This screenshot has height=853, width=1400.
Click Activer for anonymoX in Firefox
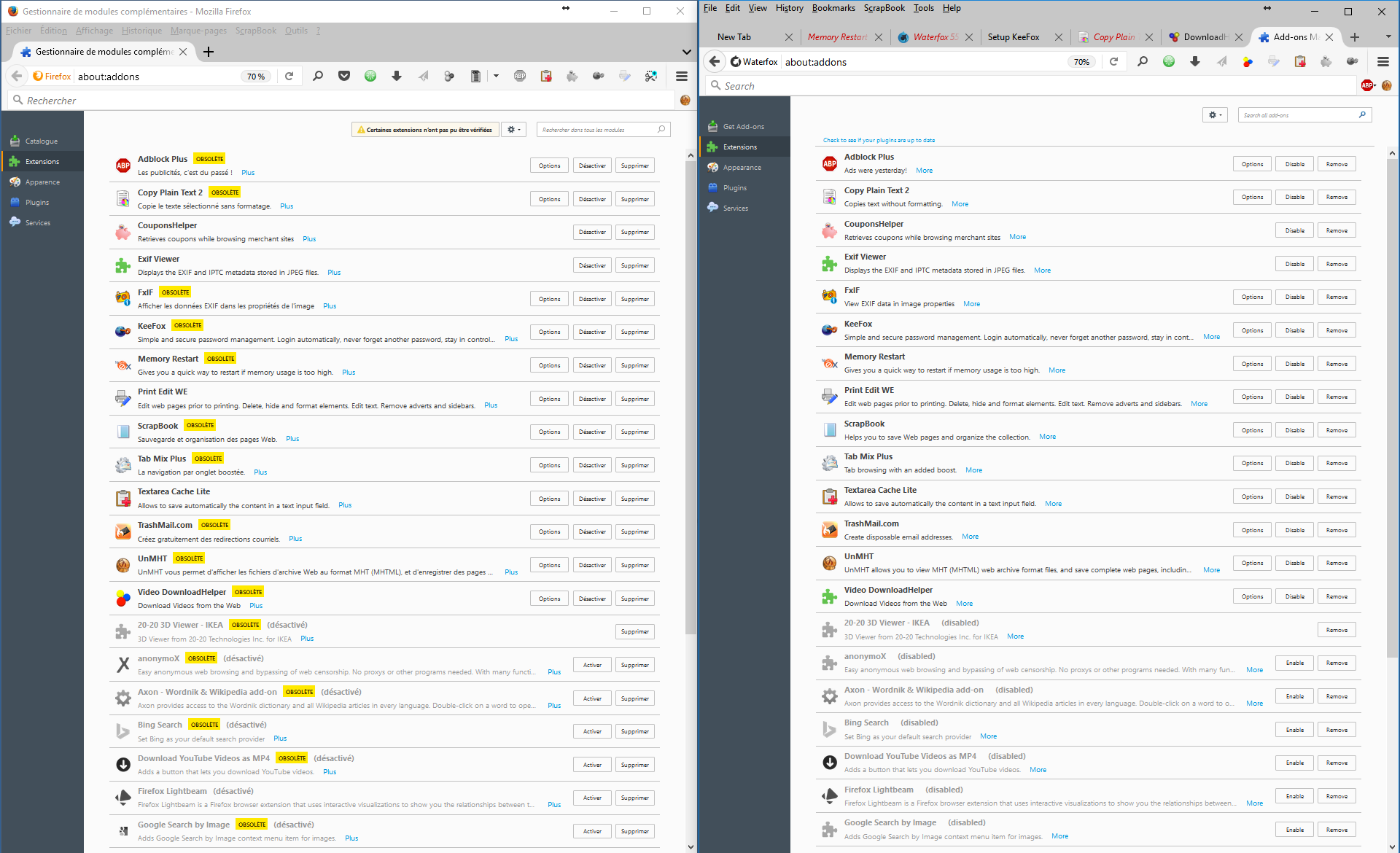592,666
